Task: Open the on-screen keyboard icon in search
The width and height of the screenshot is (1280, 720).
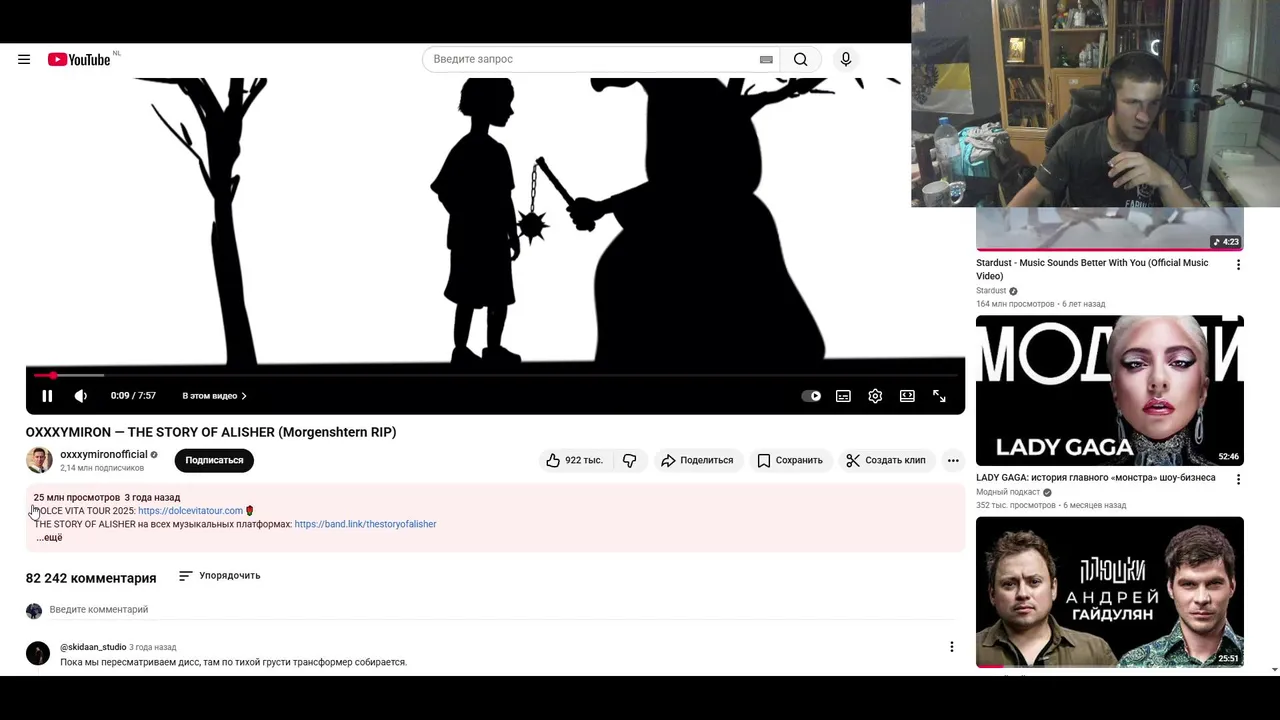Action: pyautogui.click(x=766, y=59)
